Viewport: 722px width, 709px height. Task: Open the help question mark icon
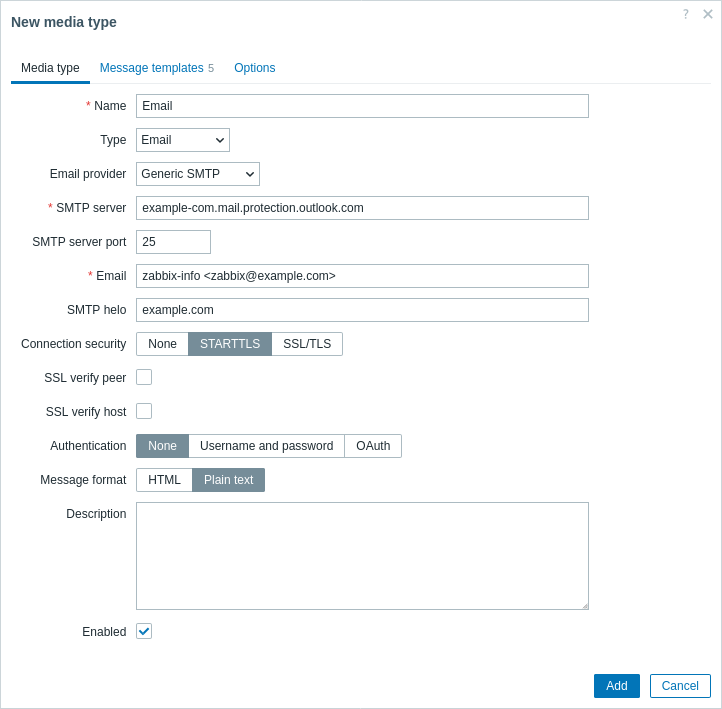tap(686, 14)
